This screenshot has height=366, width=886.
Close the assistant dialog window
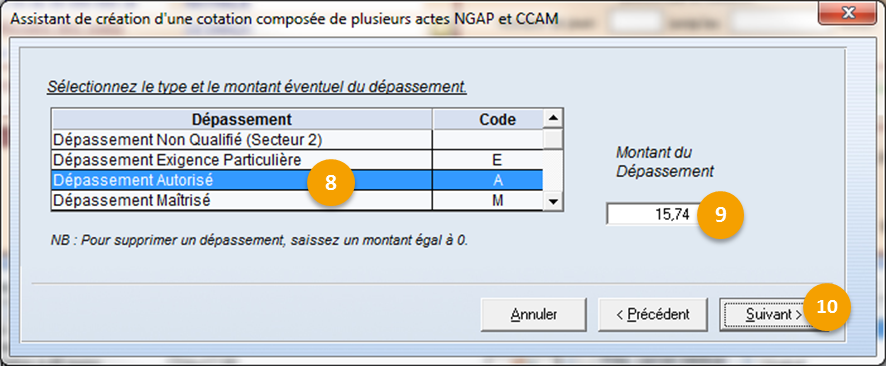tap(847, 12)
